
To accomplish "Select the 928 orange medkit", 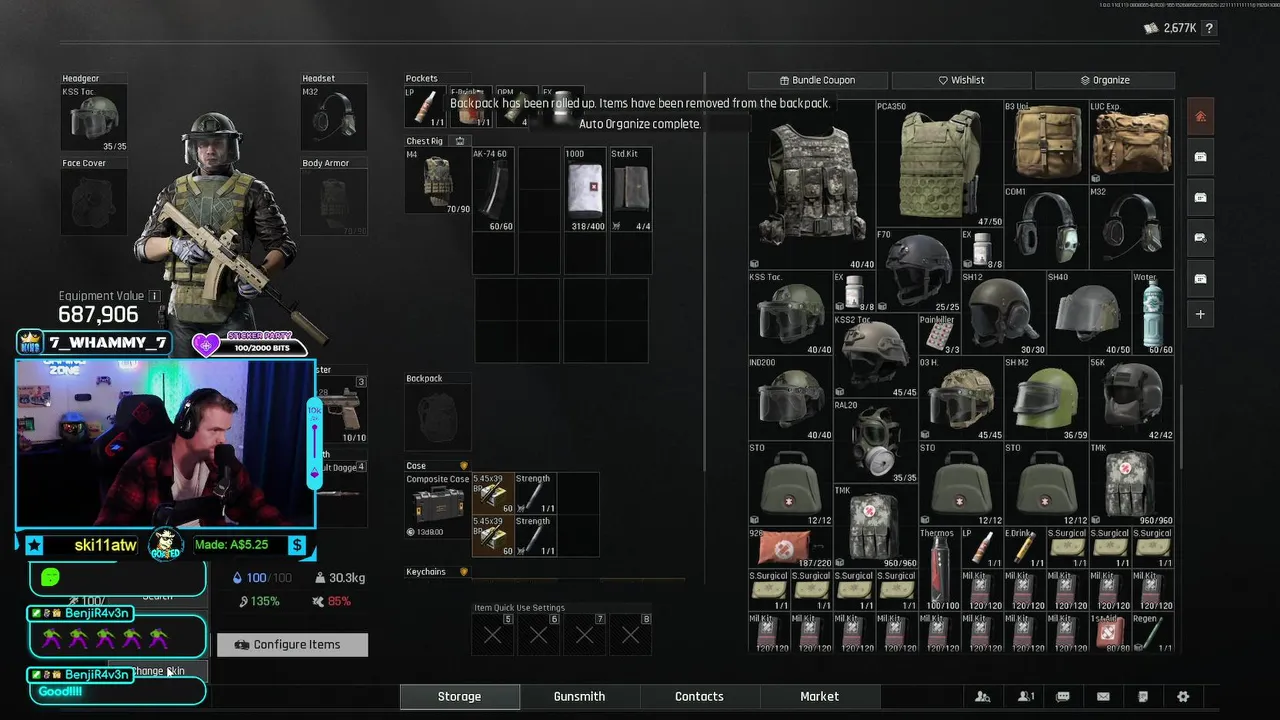I will 790,548.
